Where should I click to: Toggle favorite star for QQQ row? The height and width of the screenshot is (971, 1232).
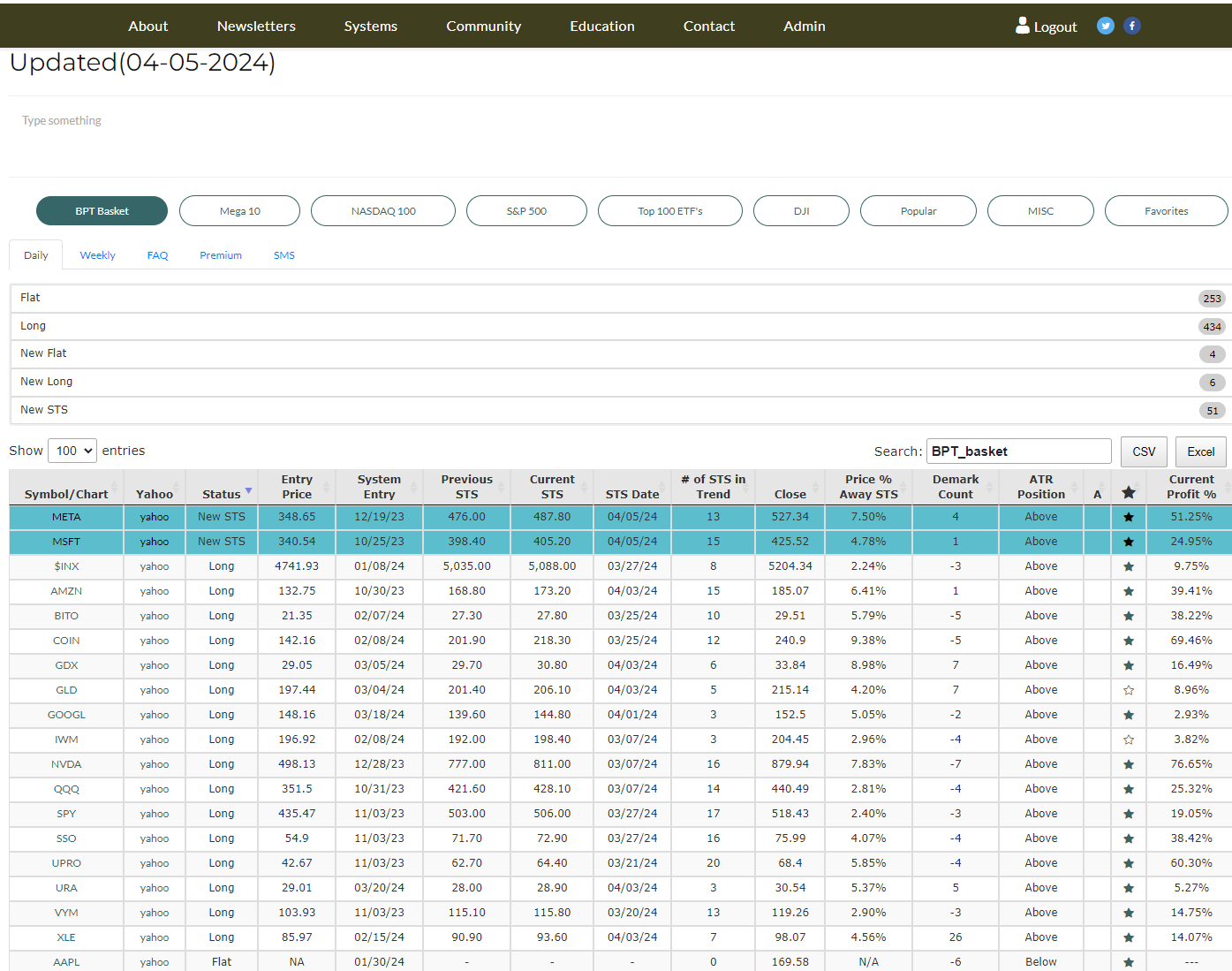1128,789
